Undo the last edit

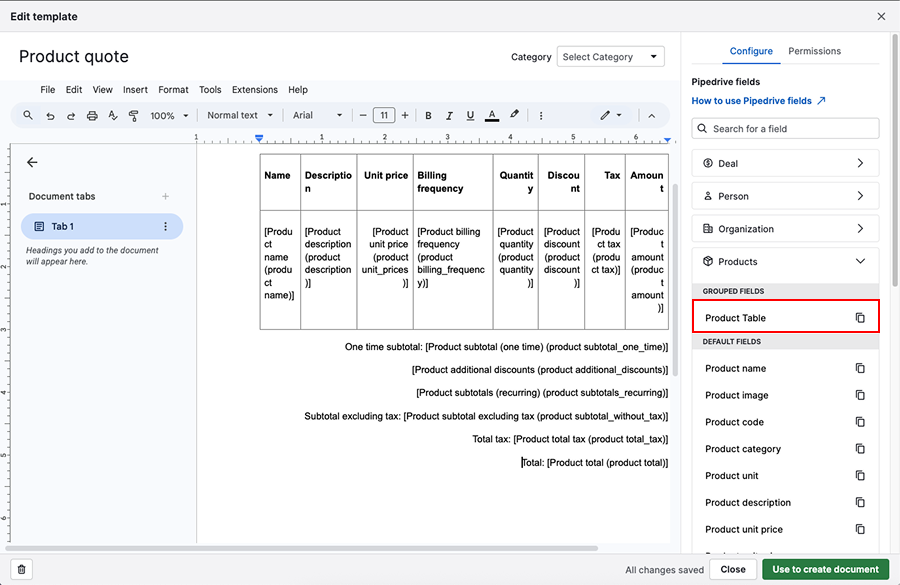pyautogui.click(x=50, y=116)
